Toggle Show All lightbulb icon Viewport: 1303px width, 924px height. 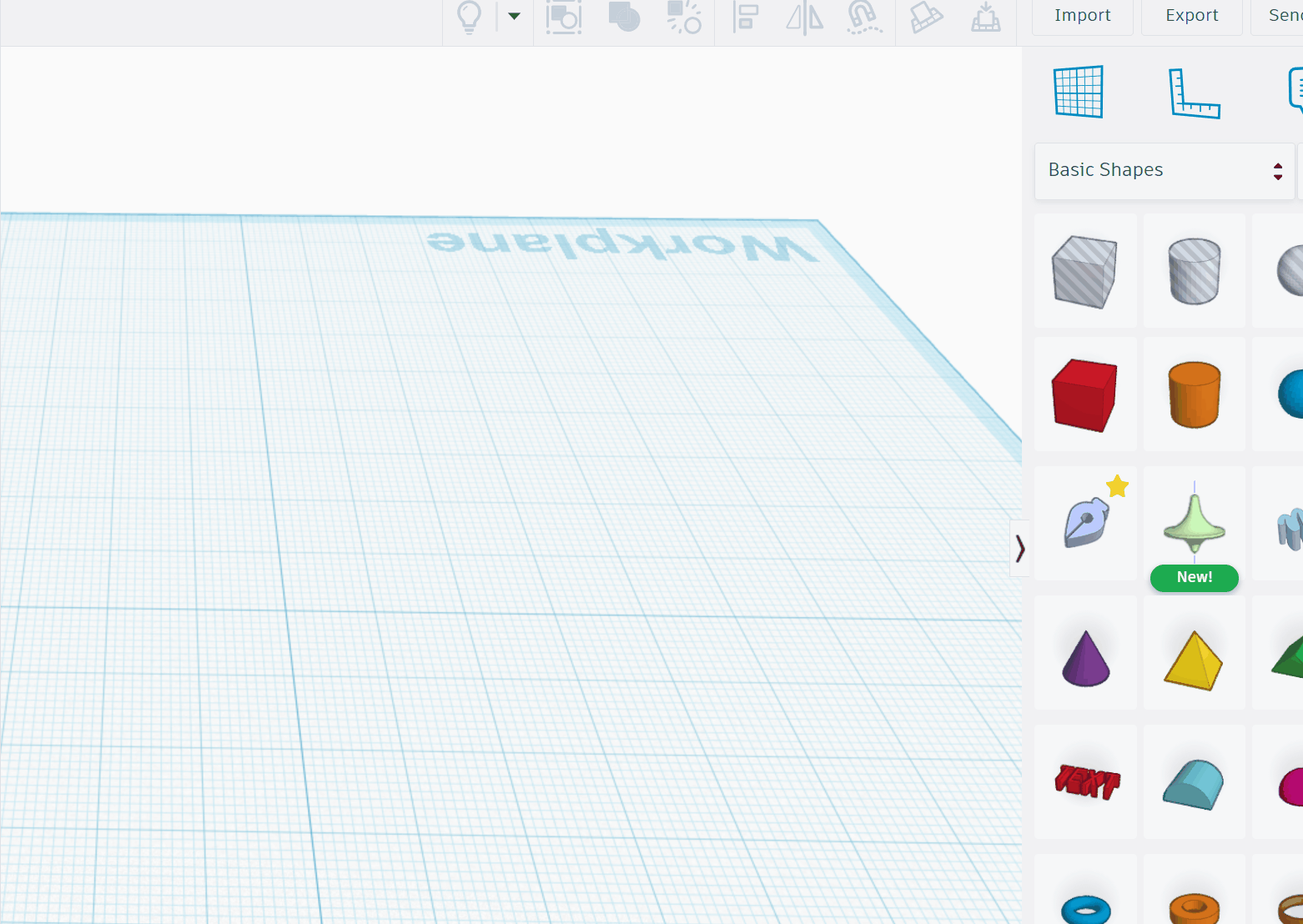point(470,17)
